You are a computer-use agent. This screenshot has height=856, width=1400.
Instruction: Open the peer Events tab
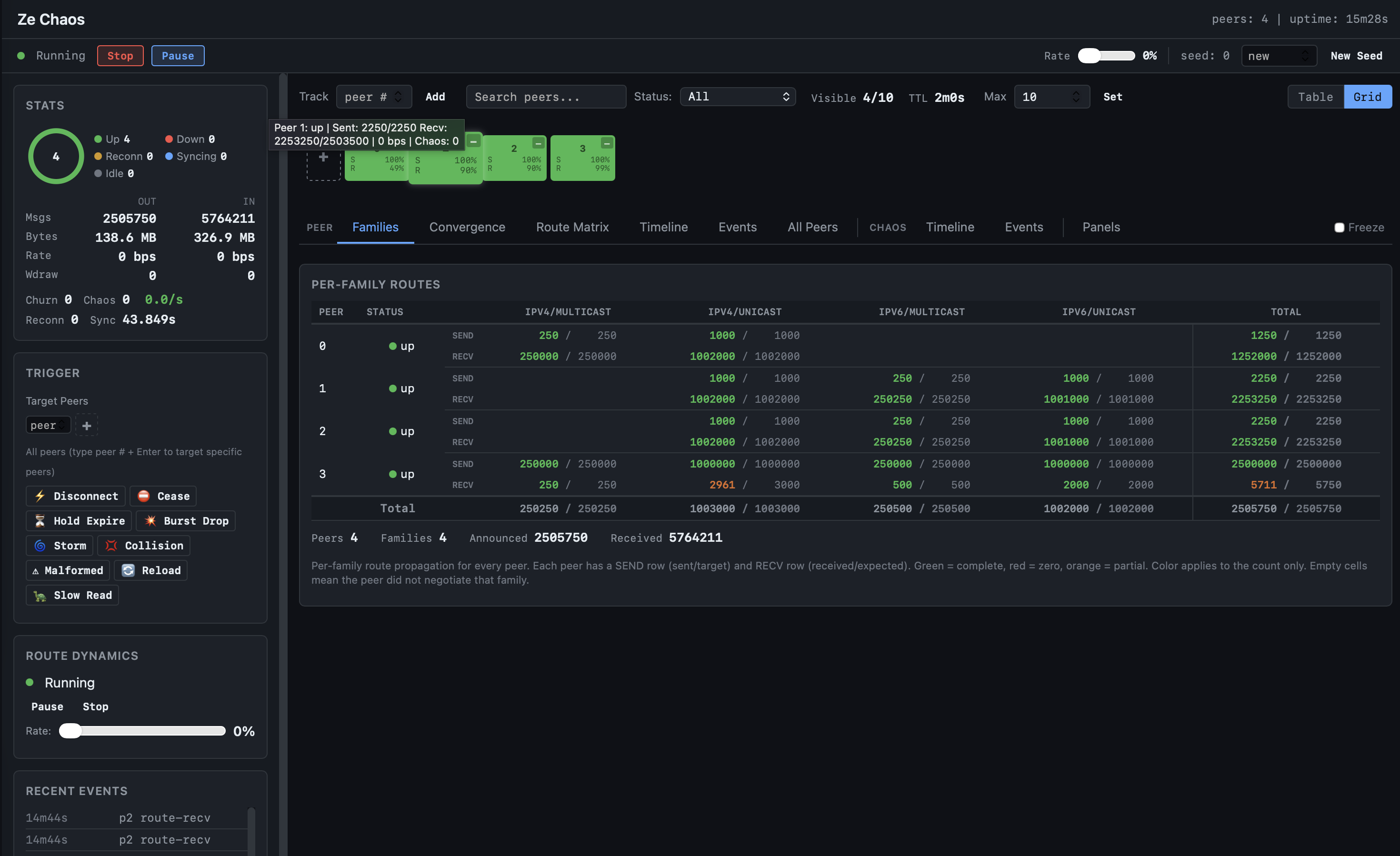click(x=738, y=227)
